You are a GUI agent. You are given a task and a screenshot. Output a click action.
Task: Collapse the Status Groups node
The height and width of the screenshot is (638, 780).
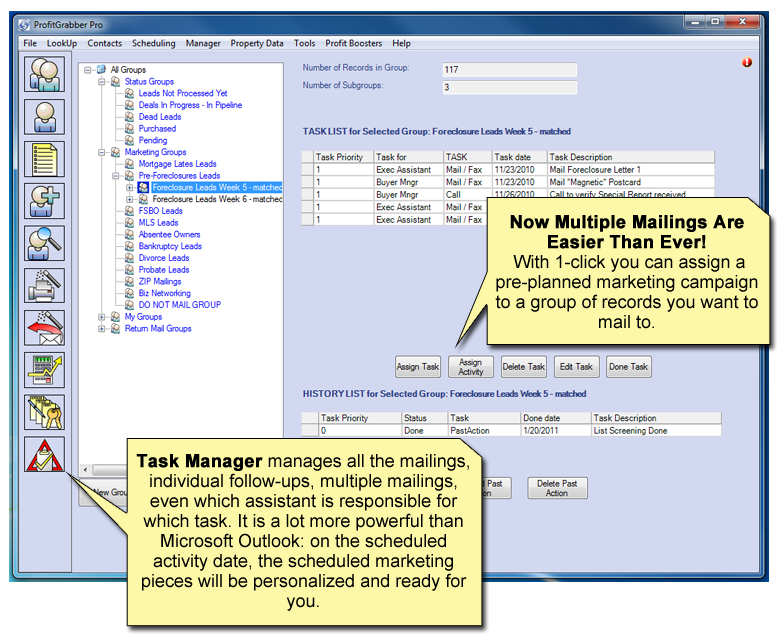pyautogui.click(x=101, y=82)
